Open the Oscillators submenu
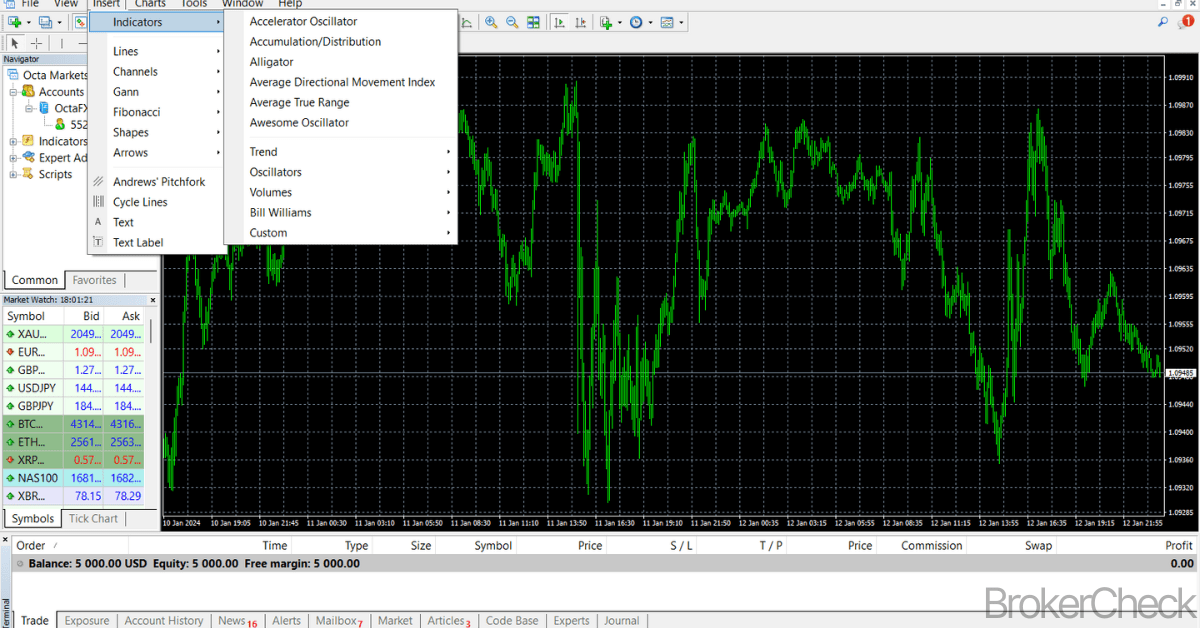The width and height of the screenshot is (1200, 628). [x=341, y=172]
